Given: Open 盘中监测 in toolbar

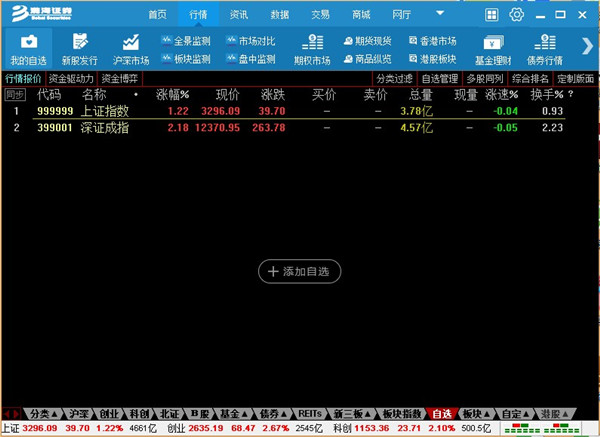Looking at the screenshot, I should pyautogui.click(x=251, y=59).
